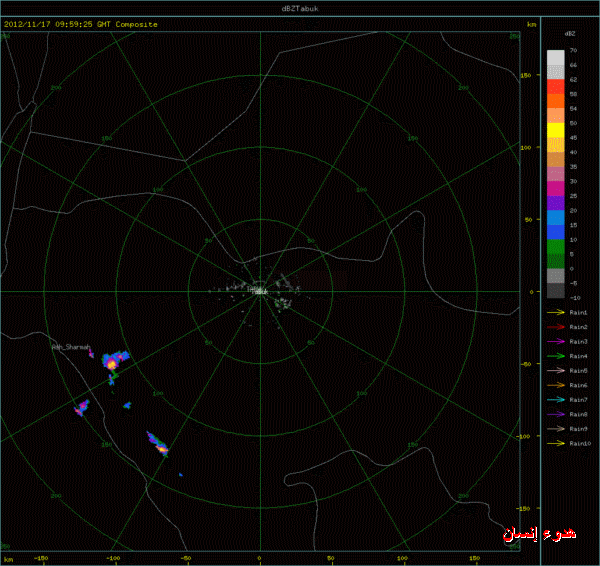Screen dimensions: 600x566
Task: Click the Rain3 legend label
Action: pos(578,342)
